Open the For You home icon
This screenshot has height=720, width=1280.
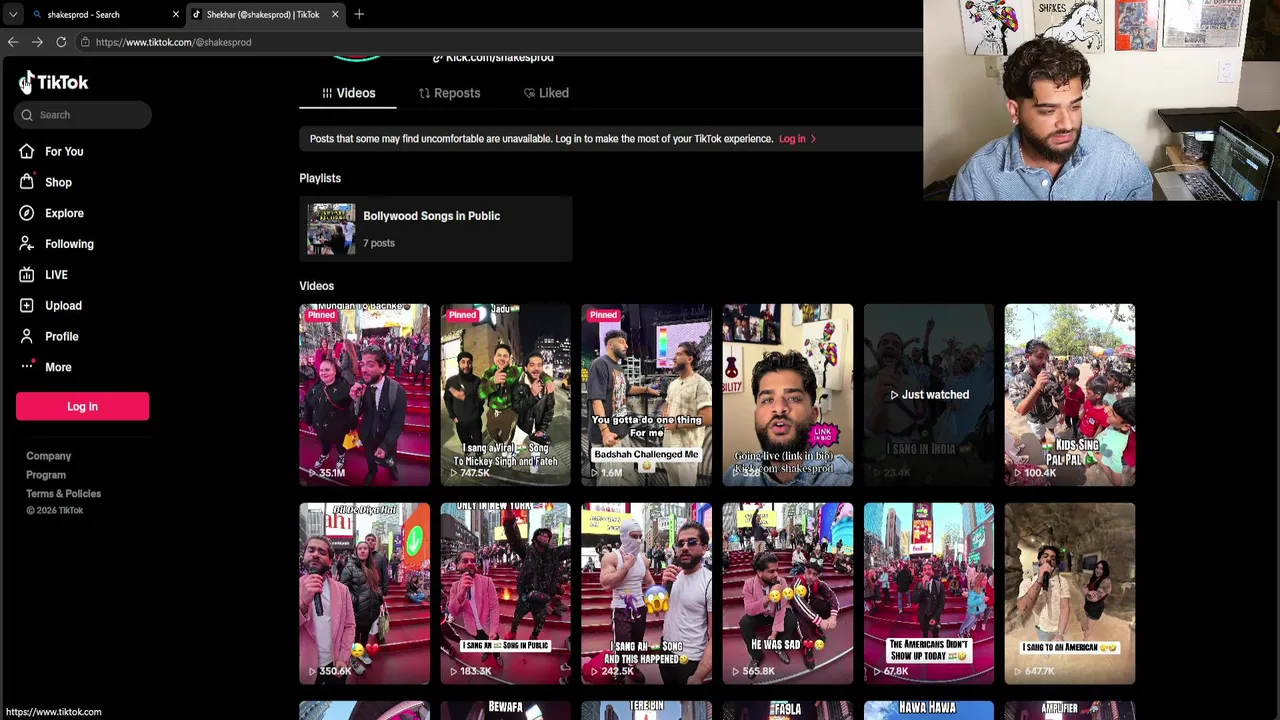tap(26, 151)
